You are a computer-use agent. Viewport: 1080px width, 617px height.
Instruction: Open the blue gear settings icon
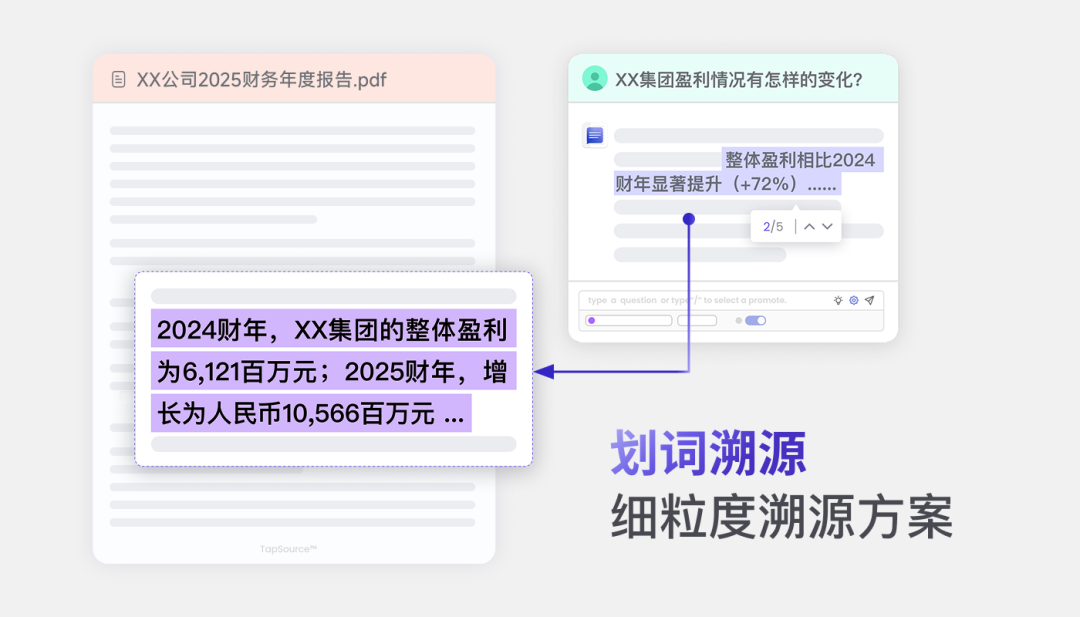tap(853, 300)
